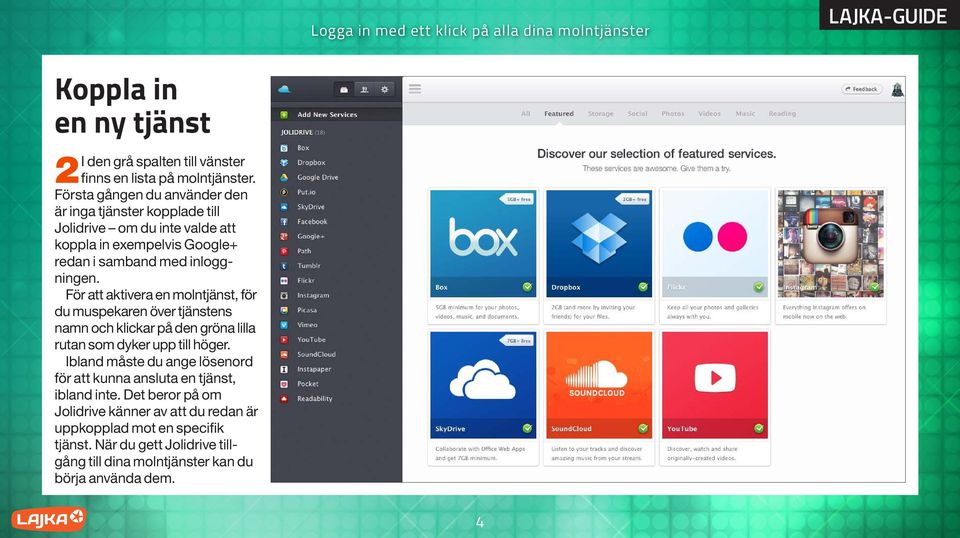Select Facebook label in sidebar list
Screen dimensions: 960x538
tap(312, 222)
